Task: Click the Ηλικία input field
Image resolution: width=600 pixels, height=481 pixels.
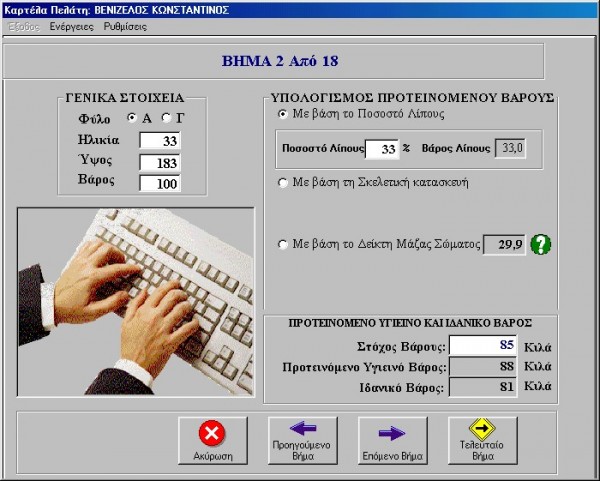Action: pyautogui.click(x=160, y=140)
